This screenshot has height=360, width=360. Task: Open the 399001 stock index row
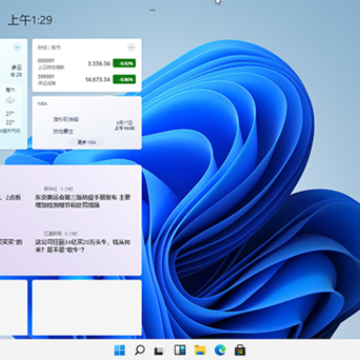point(87,79)
